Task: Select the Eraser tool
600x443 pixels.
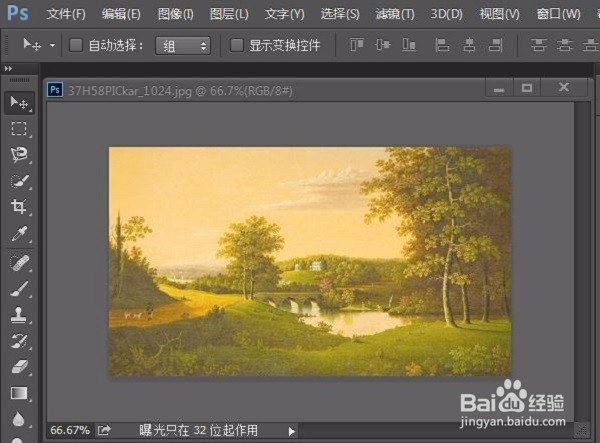Action: coord(19,367)
